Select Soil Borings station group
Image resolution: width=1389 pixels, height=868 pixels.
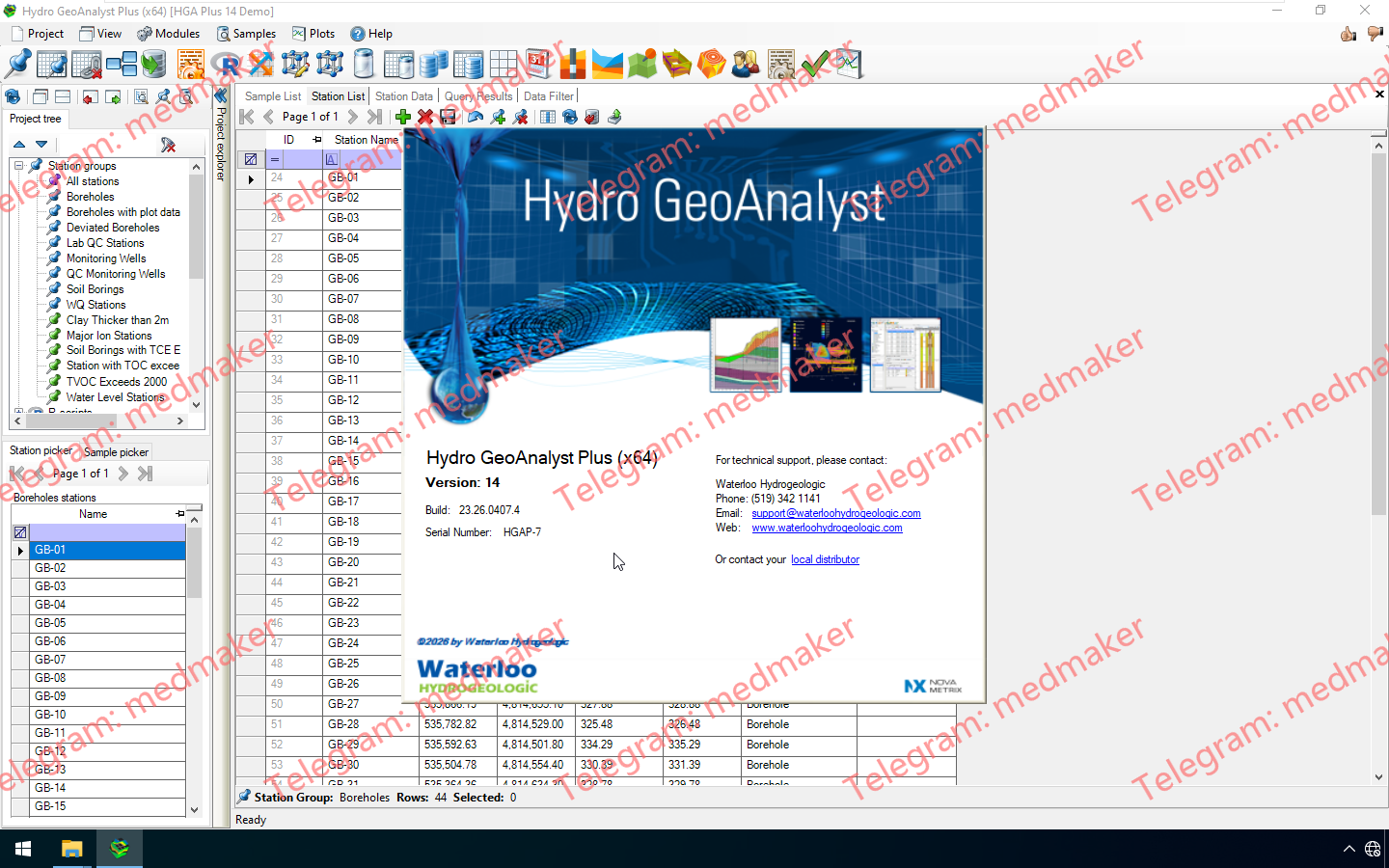(x=95, y=289)
